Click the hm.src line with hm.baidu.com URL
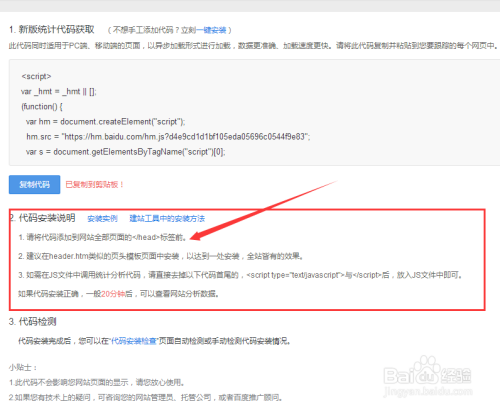The height and width of the screenshot is (409, 500). pyautogui.click(x=168, y=137)
